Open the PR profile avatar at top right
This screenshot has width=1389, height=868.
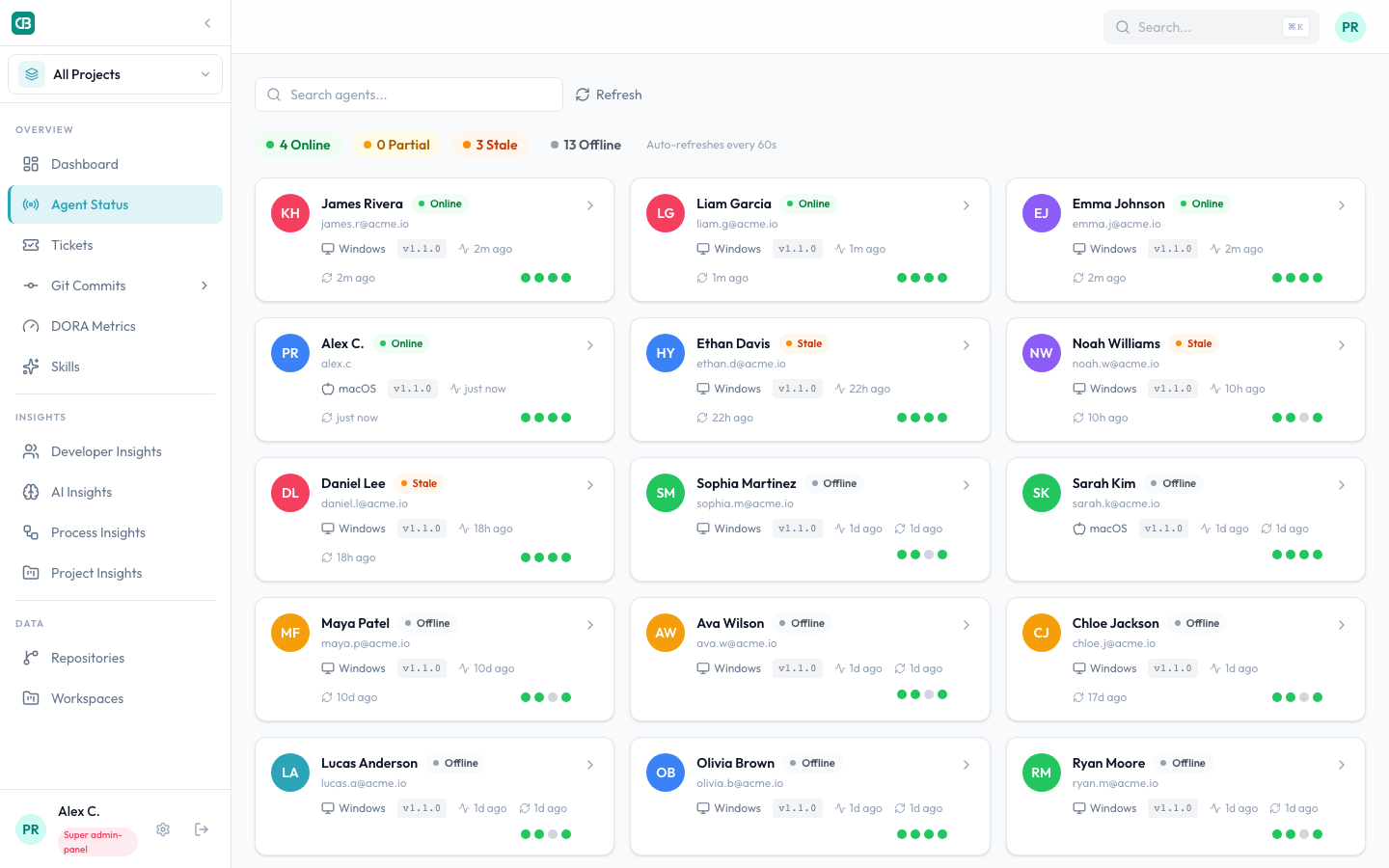(1350, 27)
